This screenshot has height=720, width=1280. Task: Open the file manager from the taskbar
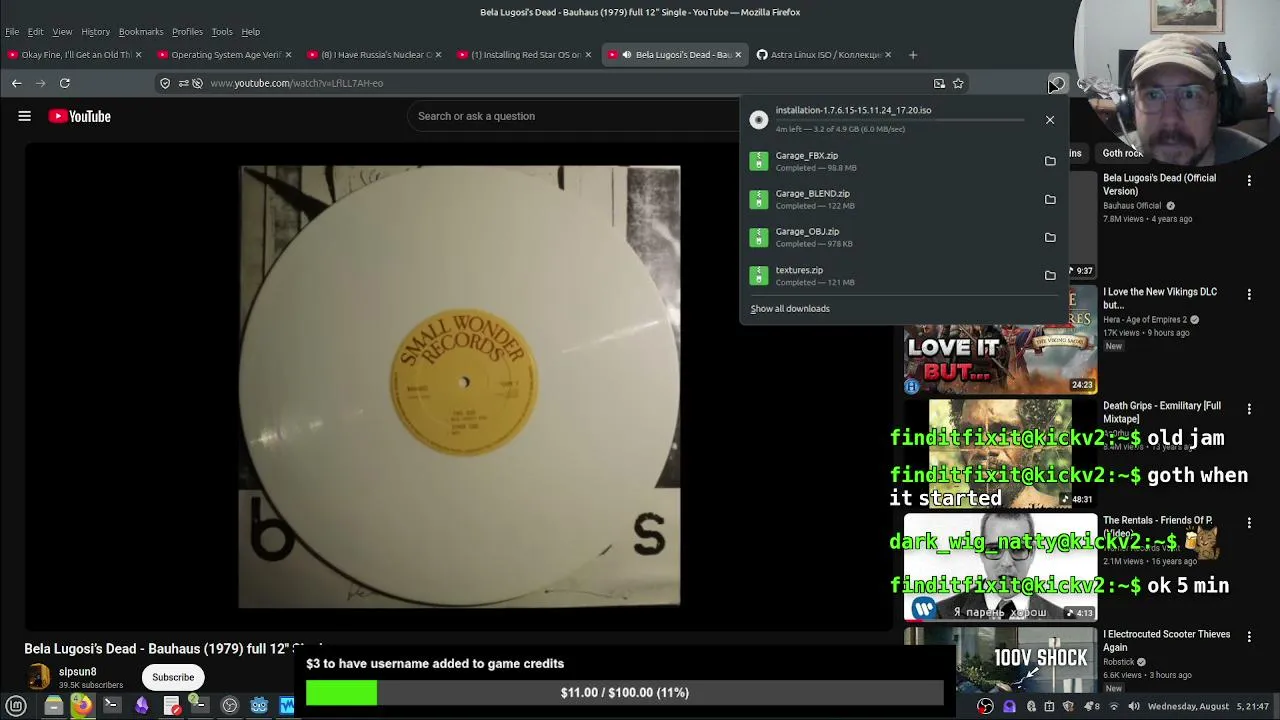point(54,706)
